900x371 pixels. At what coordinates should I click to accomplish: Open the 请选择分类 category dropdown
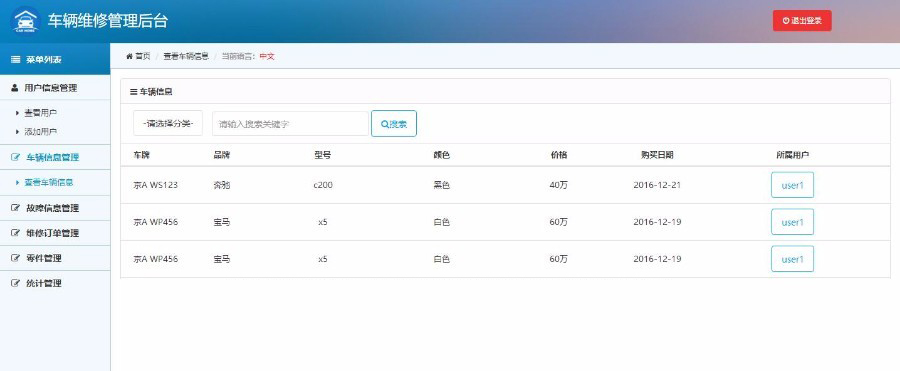tap(168, 123)
